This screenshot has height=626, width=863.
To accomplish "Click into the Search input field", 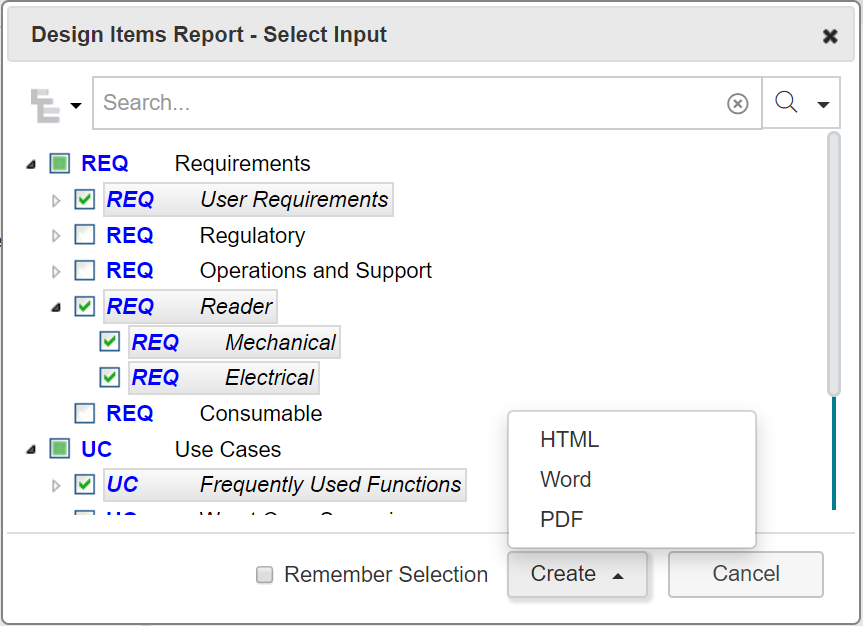I will tap(427, 104).
